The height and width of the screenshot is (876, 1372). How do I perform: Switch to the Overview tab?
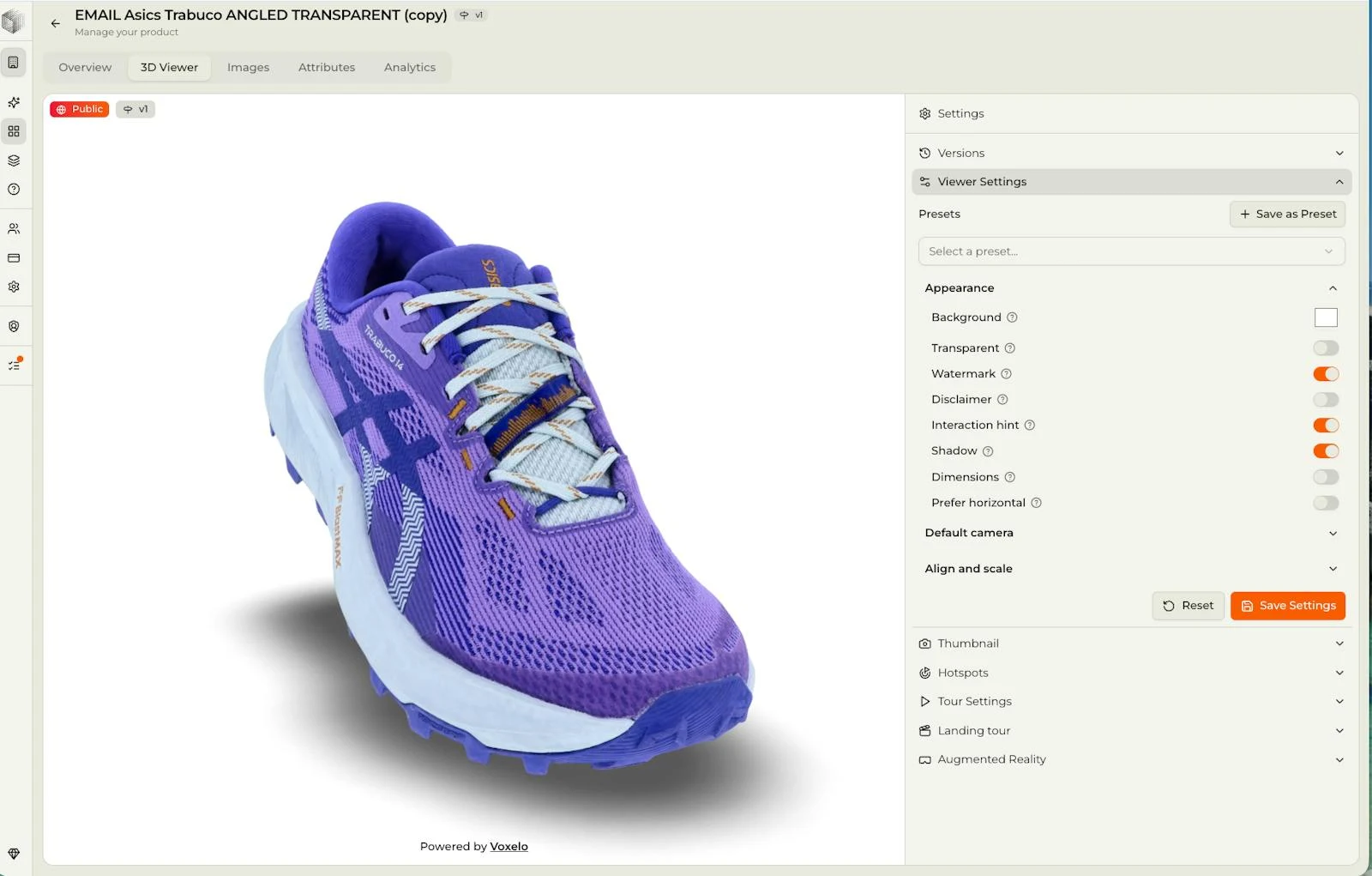pyautogui.click(x=85, y=67)
